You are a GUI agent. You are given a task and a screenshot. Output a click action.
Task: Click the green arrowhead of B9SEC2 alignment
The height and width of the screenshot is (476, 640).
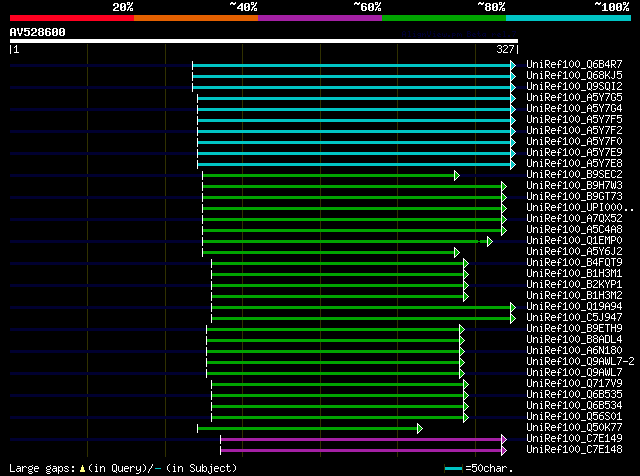click(457, 176)
